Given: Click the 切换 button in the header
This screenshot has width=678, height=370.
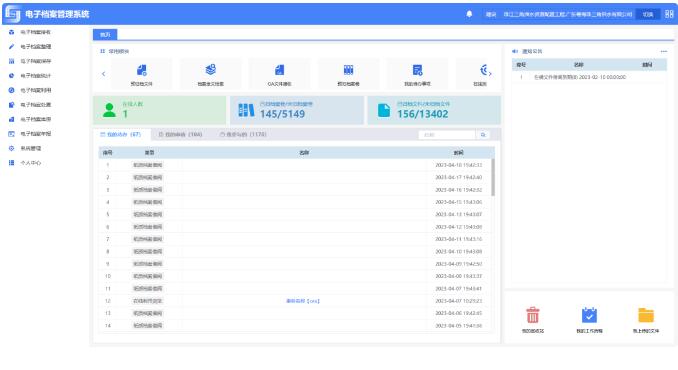Looking at the screenshot, I should click(648, 14).
